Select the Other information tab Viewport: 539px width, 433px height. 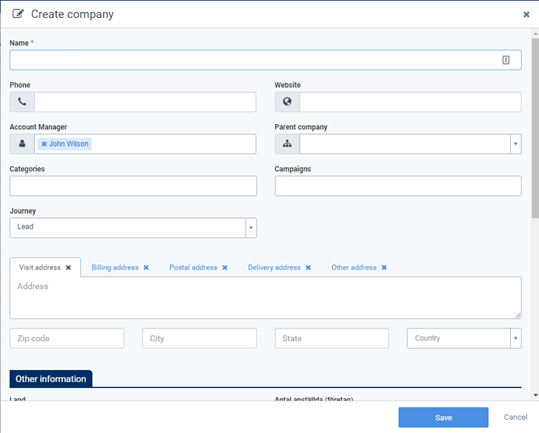click(x=51, y=379)
